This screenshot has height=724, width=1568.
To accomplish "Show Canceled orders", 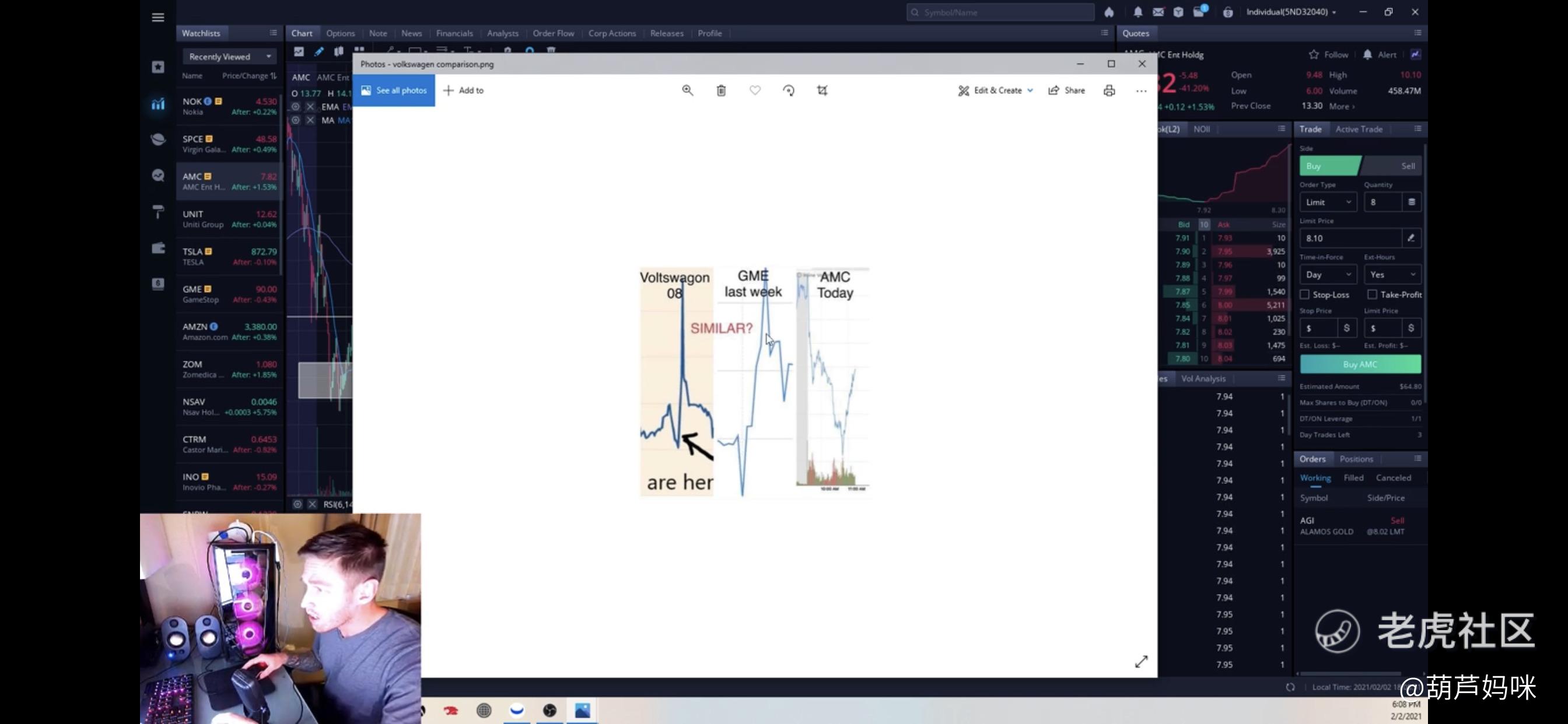I will point(1392,477).
